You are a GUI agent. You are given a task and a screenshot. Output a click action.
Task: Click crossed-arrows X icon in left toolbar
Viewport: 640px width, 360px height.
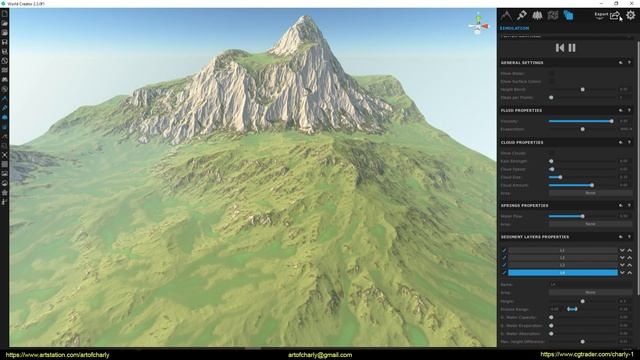[x=4, y=155]
